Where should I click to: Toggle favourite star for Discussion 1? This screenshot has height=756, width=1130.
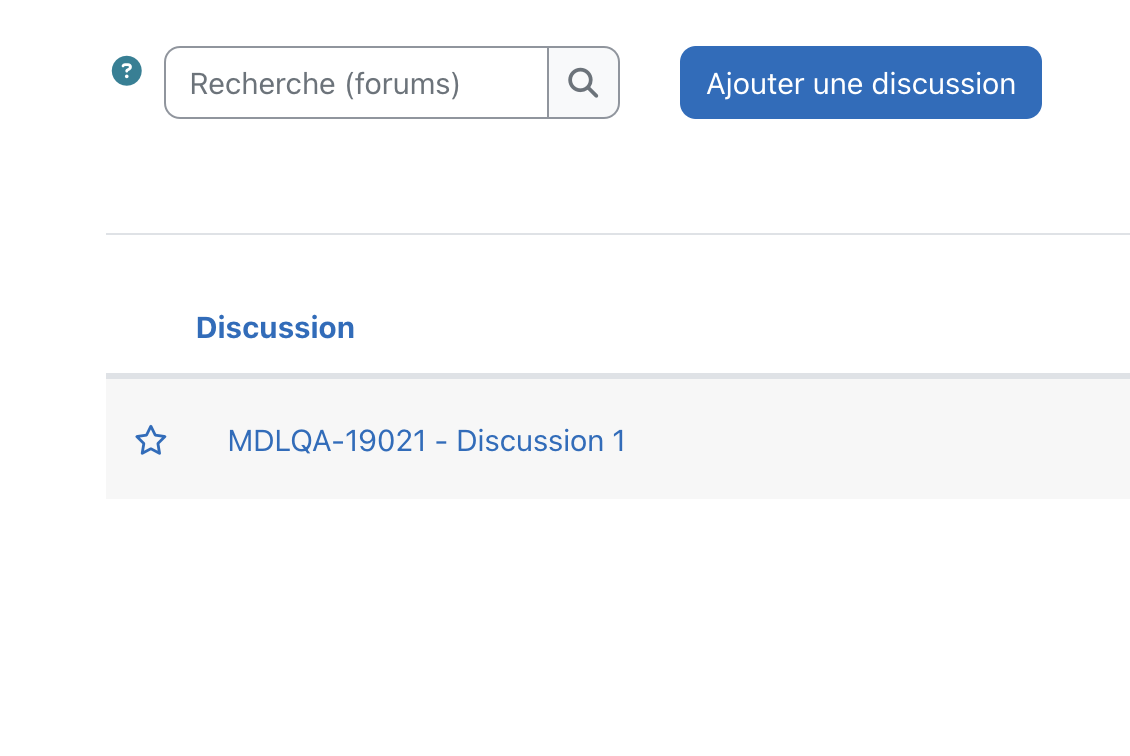pos(151,440)
